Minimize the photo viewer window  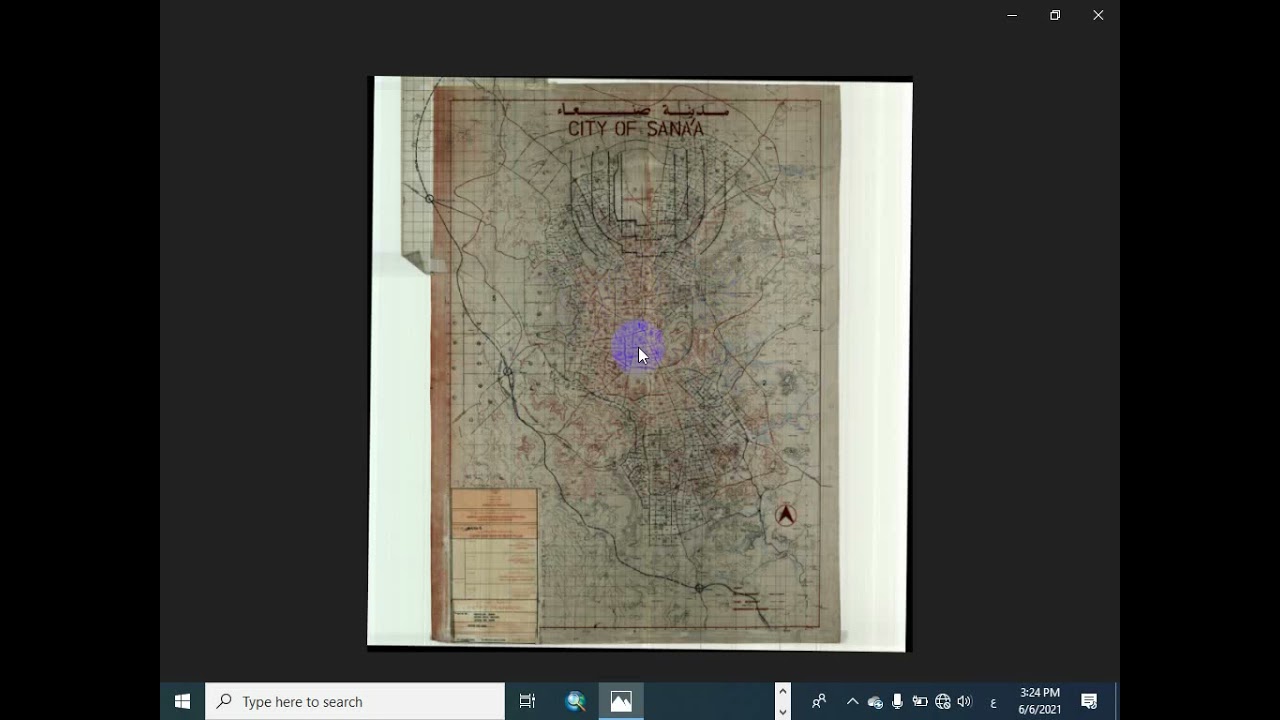(x=1012, y=15)
